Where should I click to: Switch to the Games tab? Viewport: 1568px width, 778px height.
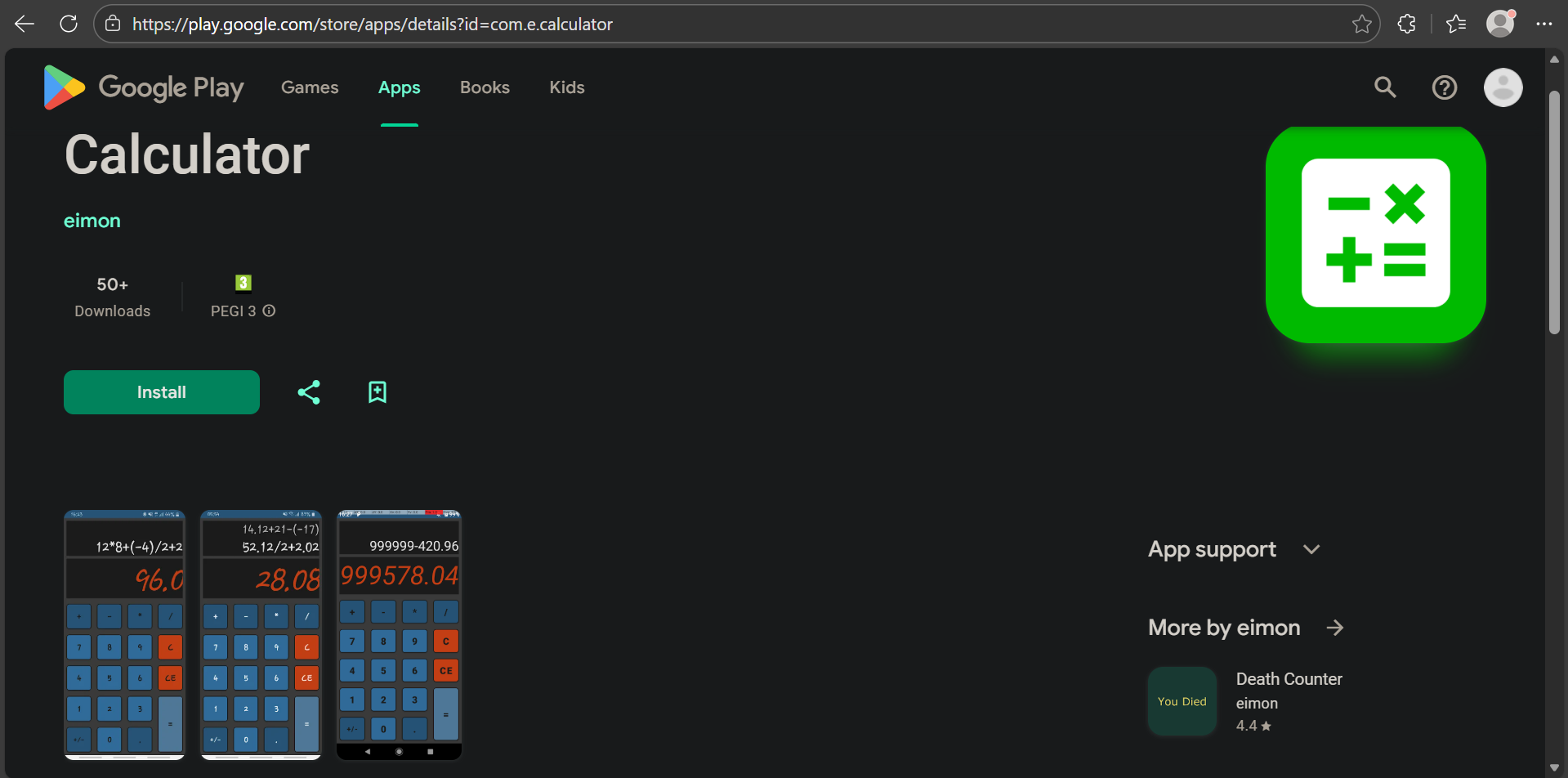[x=310, y=87]
